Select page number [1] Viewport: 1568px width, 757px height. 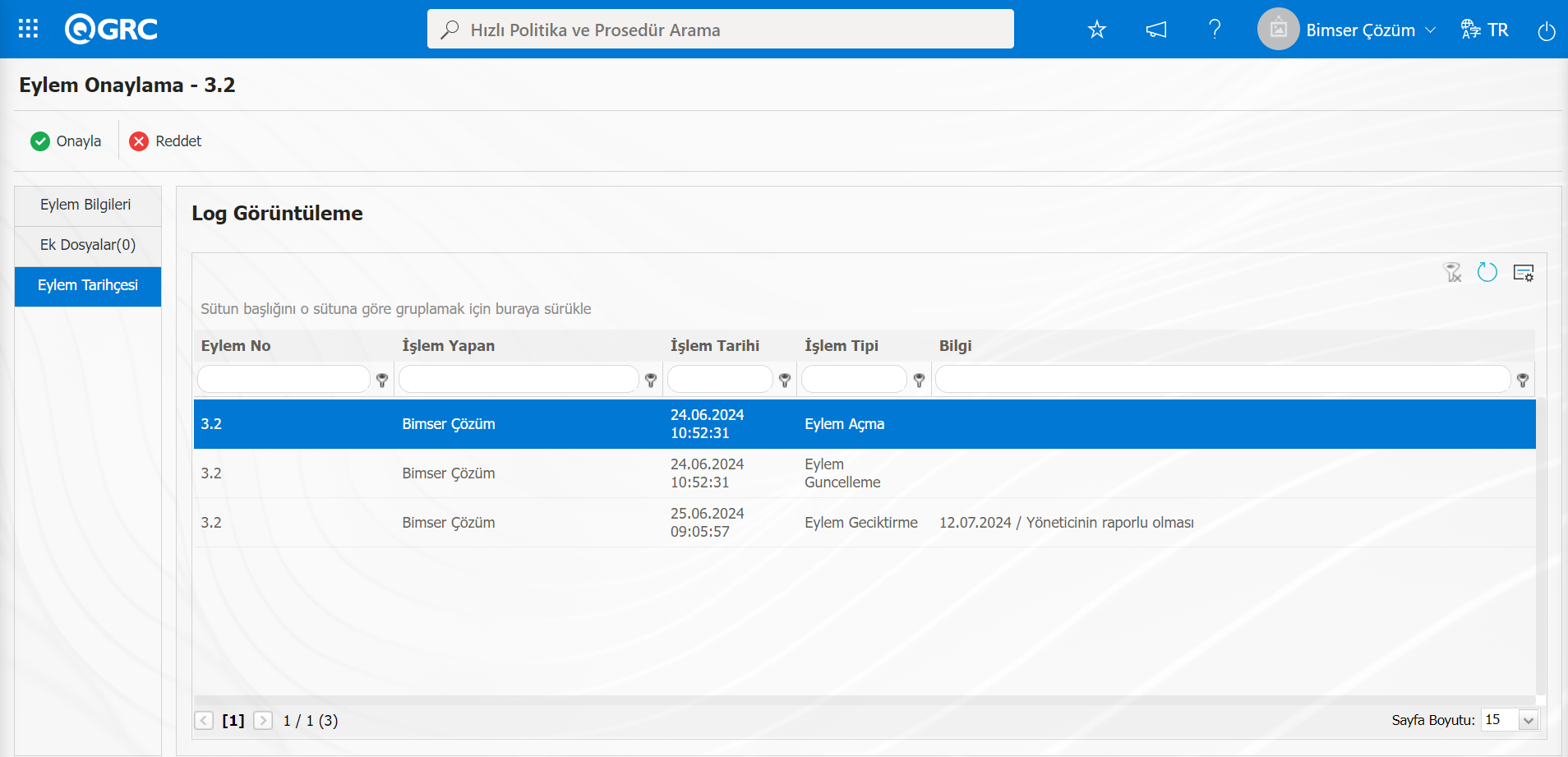(233, 721)
